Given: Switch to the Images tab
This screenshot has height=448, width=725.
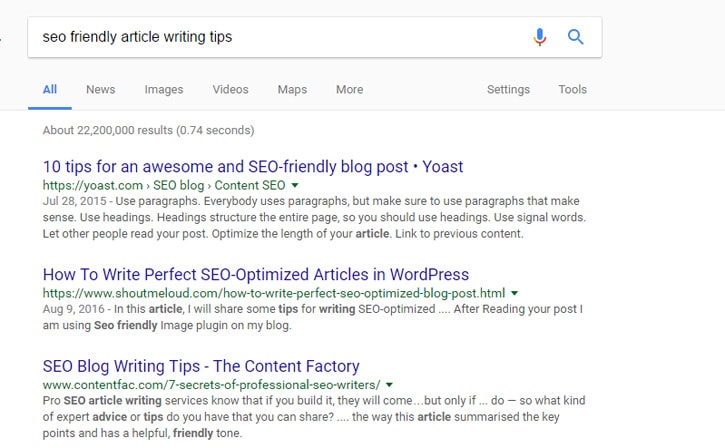Looking at the screenshot, I should pyautogui.click(x=164, y=89).
